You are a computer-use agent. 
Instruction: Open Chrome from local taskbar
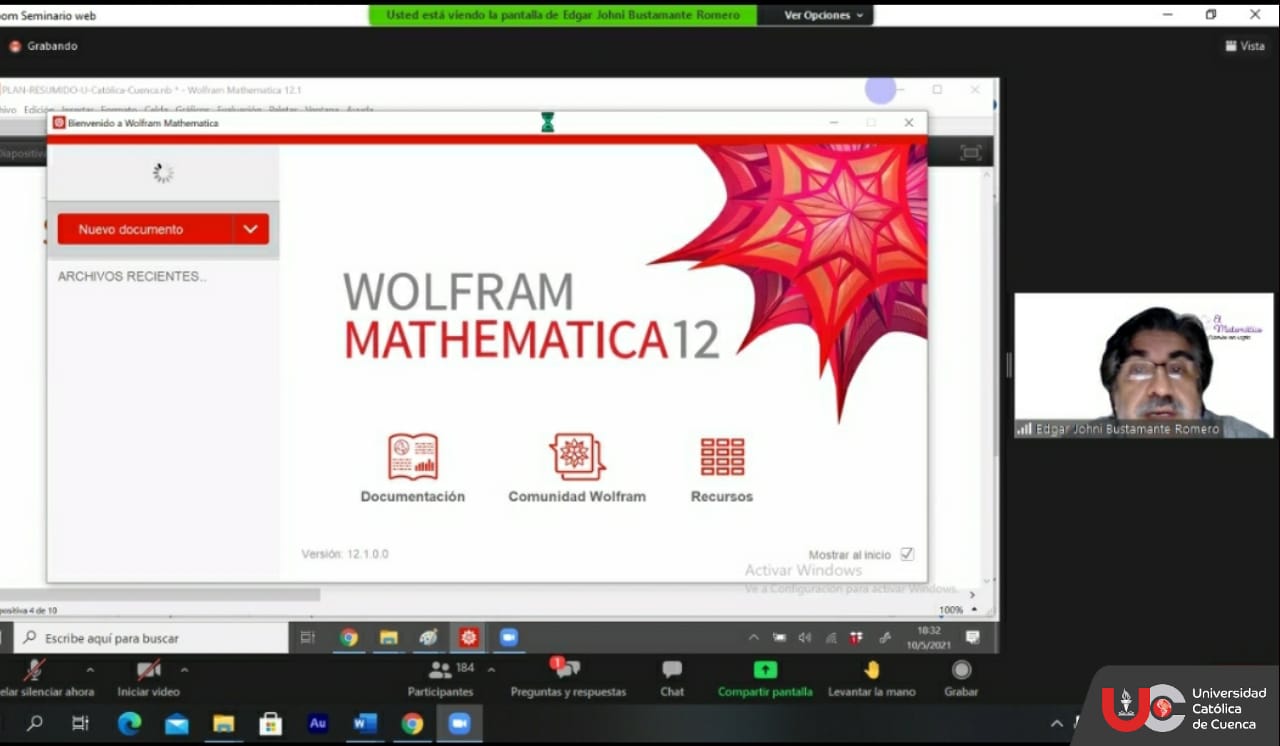pos(412,724)
